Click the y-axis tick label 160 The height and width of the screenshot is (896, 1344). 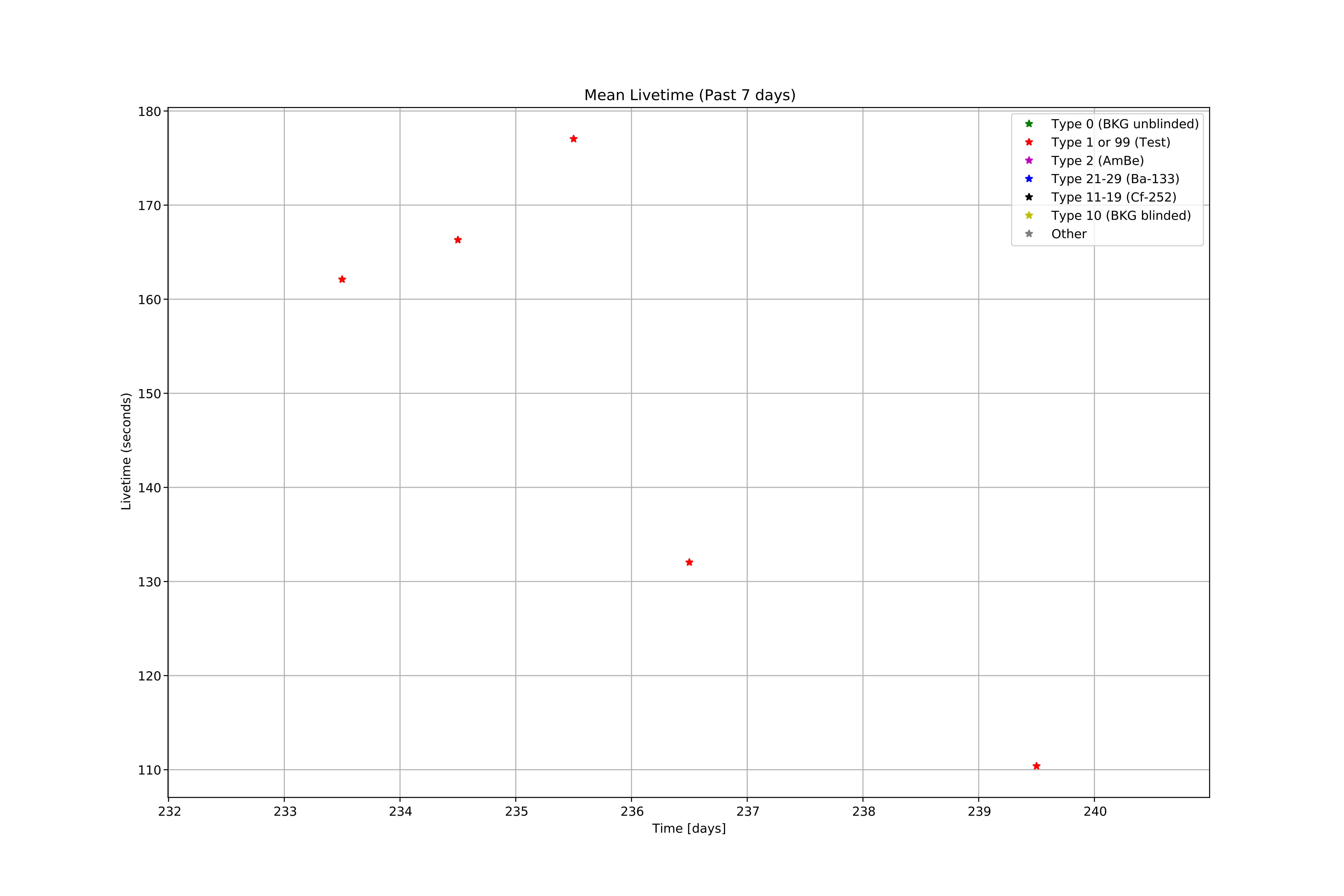click(150, 300)
